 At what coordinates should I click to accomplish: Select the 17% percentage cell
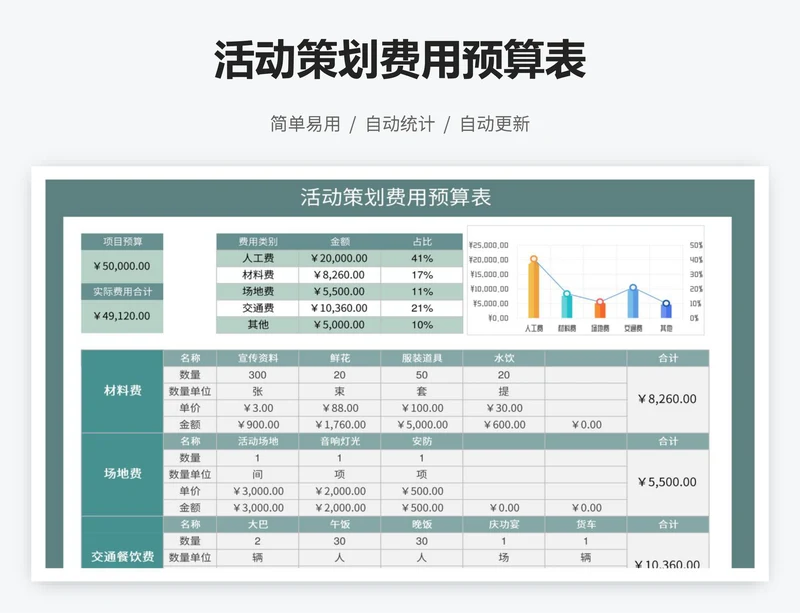422,275
